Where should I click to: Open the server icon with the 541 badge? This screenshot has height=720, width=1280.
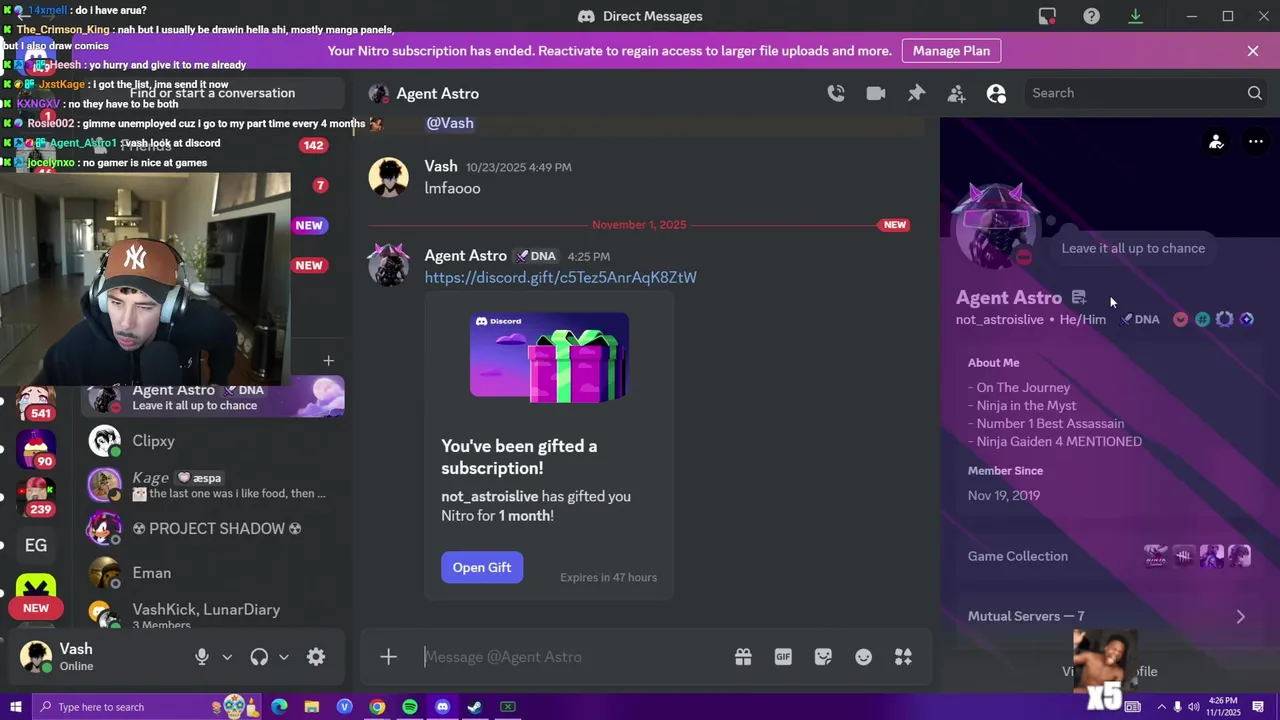36,402
